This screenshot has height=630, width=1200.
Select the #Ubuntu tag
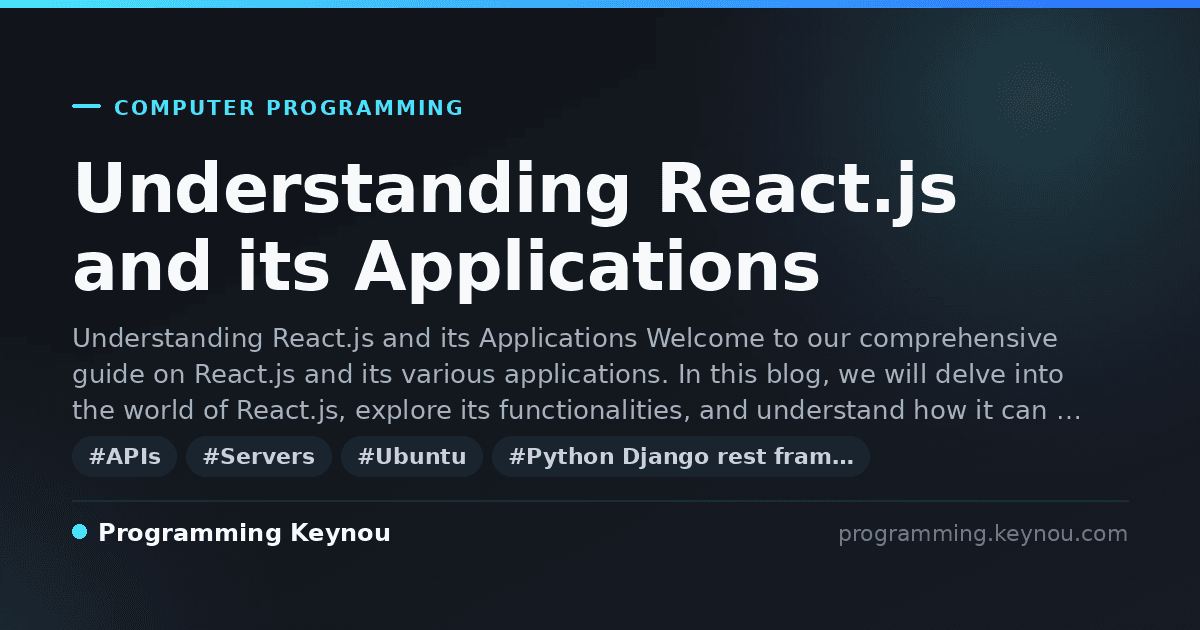click(412, 457)
